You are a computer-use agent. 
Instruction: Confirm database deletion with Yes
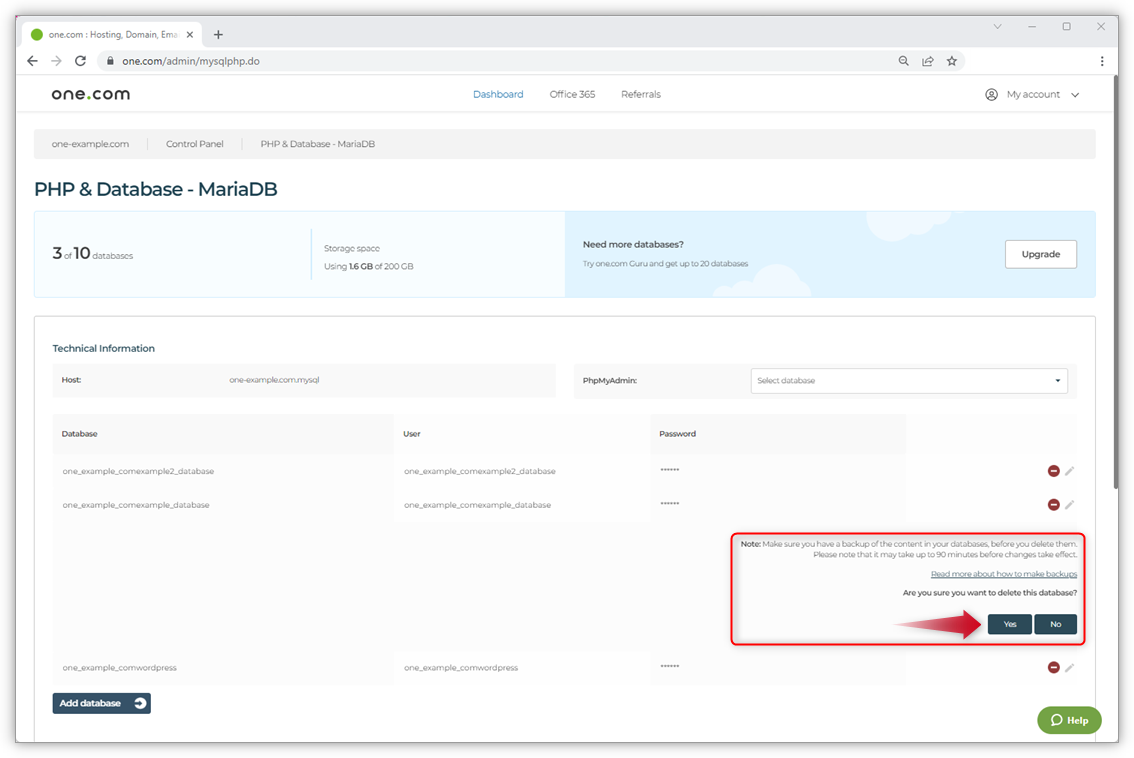tap(1009, 623)
